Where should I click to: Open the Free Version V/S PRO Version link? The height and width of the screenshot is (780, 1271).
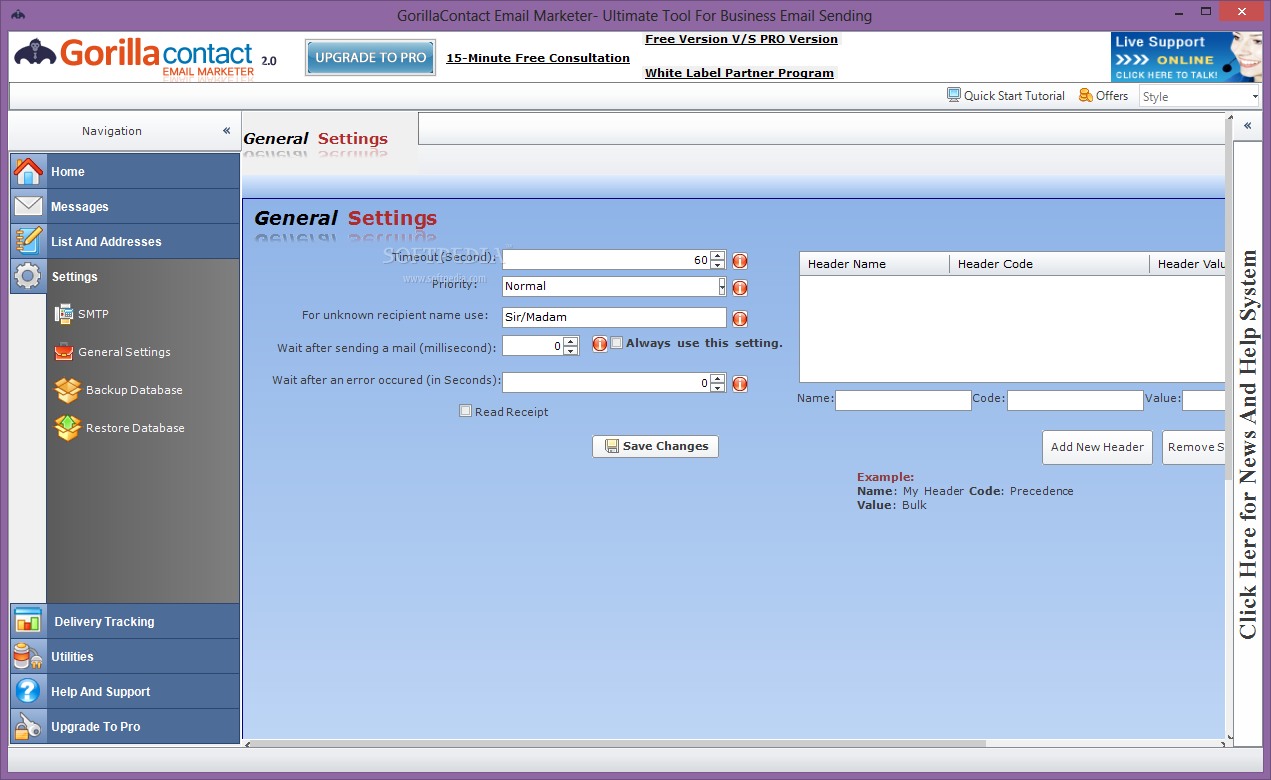point(741,39)
